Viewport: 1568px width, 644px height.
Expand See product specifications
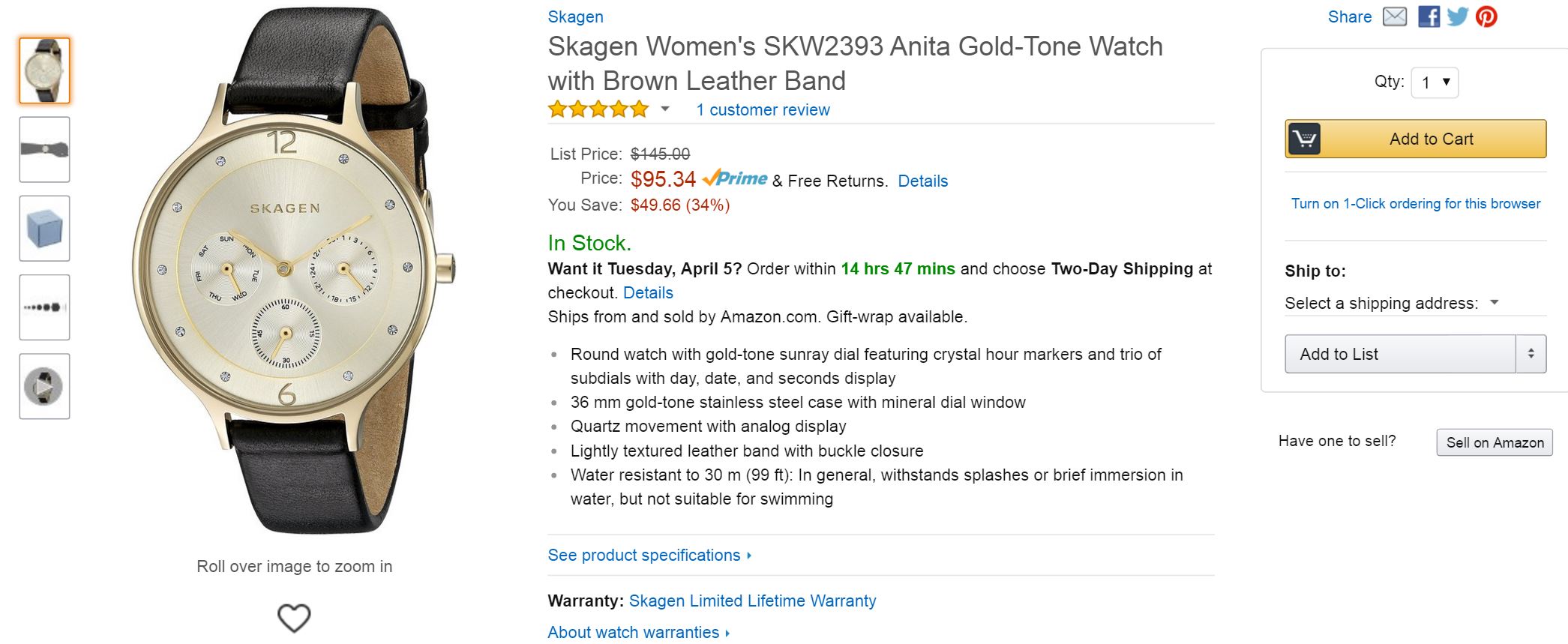pos(649,556)
